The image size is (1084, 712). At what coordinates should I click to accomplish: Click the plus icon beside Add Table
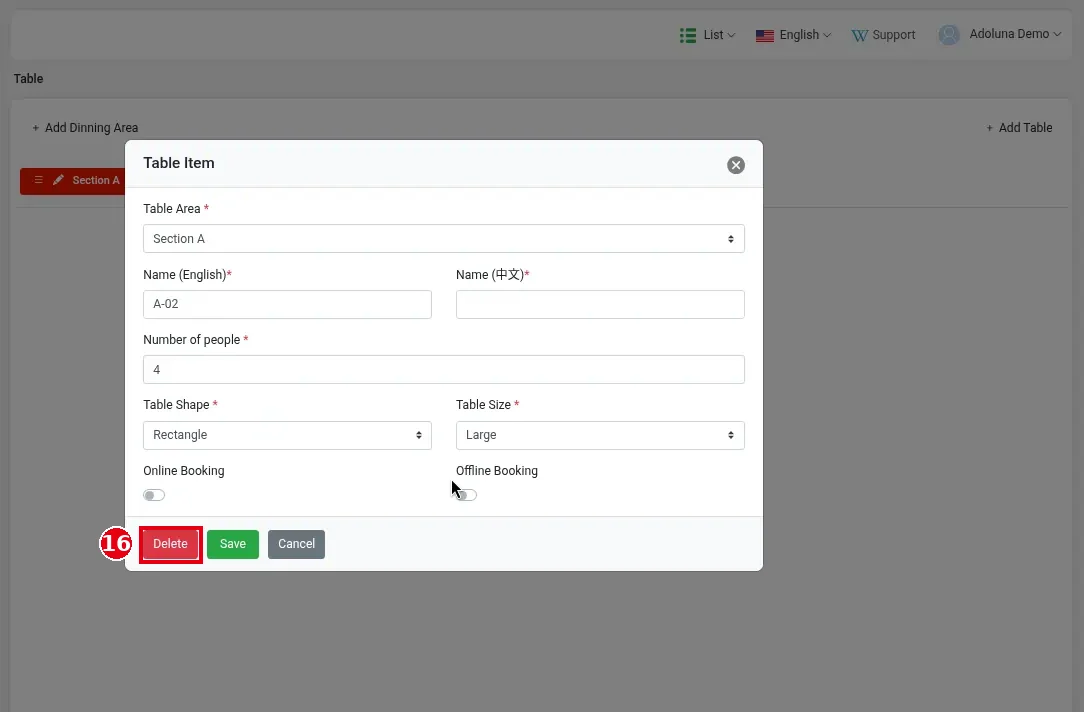click(989, 128)
